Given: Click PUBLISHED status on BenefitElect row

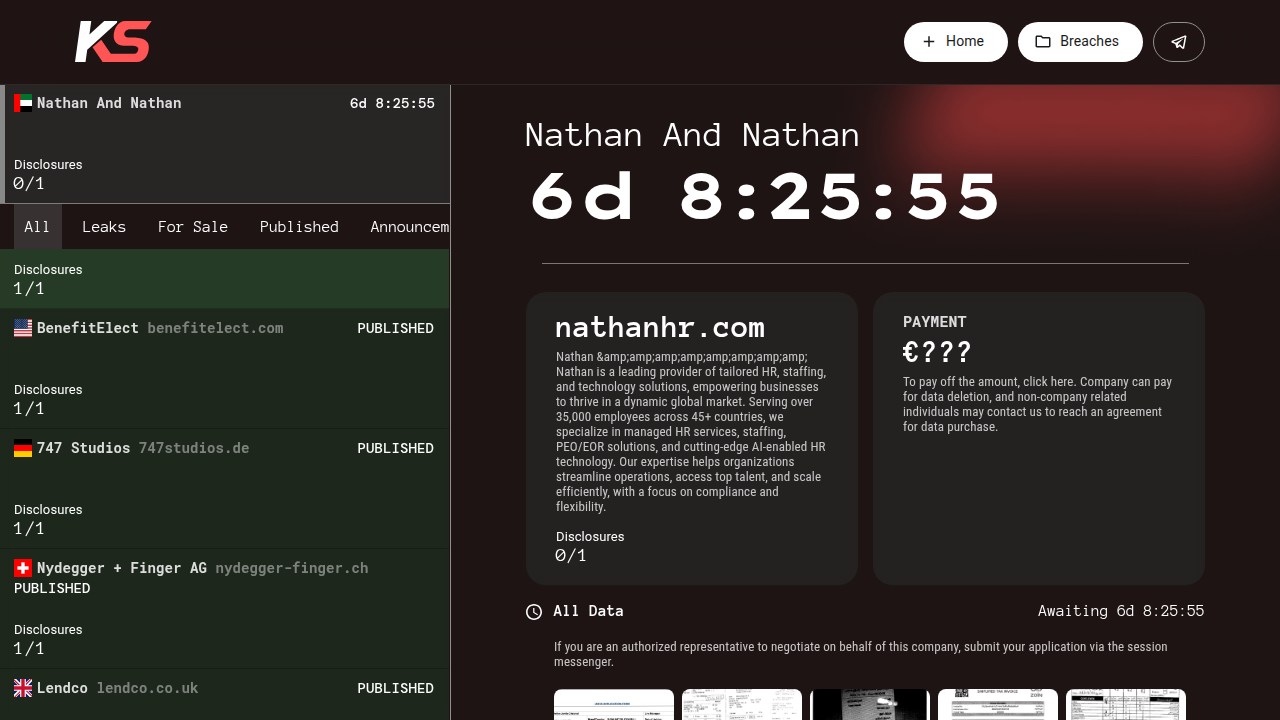Looking at the screenshot, I should 395,328.
